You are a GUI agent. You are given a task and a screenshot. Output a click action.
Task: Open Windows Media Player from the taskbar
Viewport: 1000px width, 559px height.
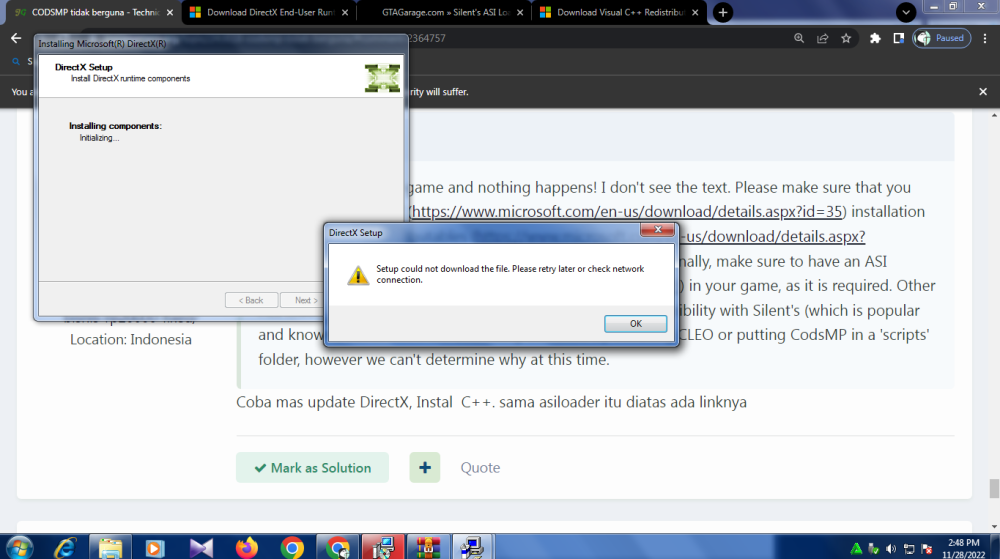(x=155, y=548)
